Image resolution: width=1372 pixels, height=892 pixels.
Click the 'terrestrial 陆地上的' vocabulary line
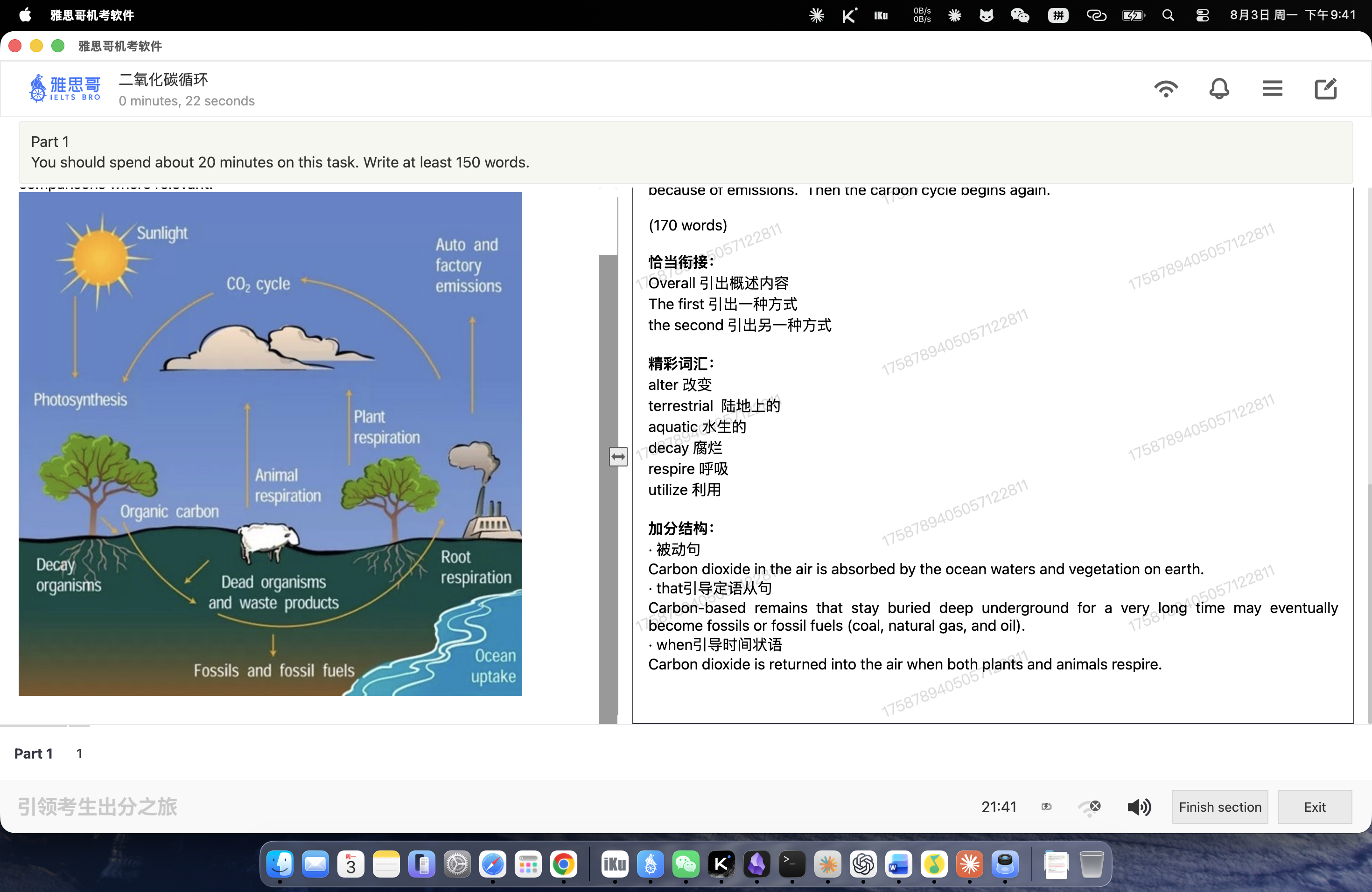714,406
